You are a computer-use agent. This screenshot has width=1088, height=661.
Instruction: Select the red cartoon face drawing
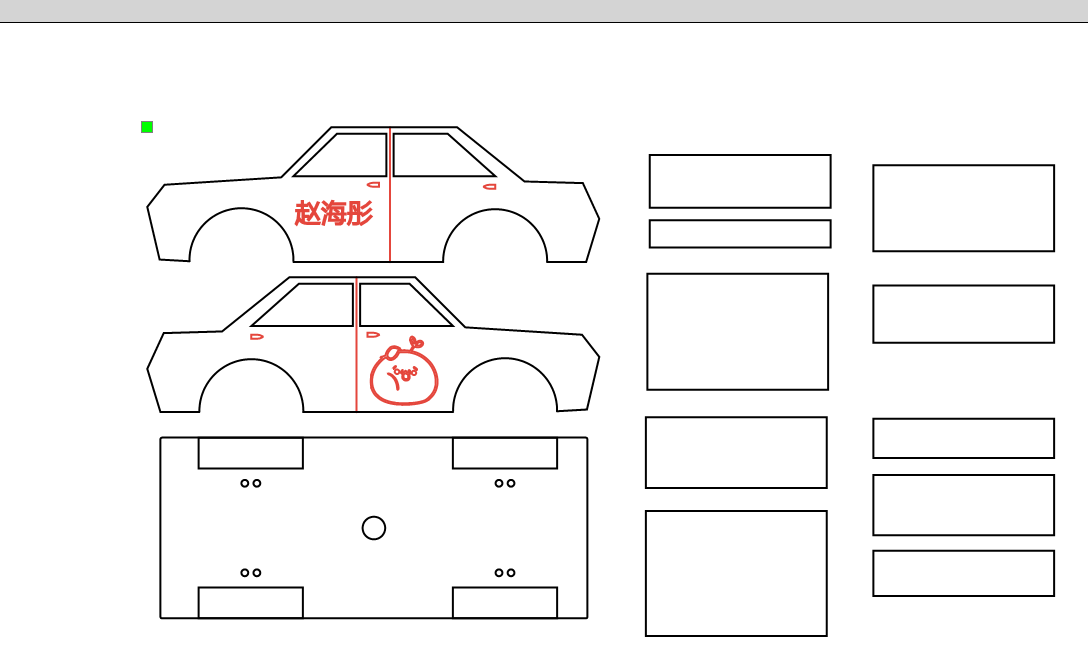pos(404,372)
